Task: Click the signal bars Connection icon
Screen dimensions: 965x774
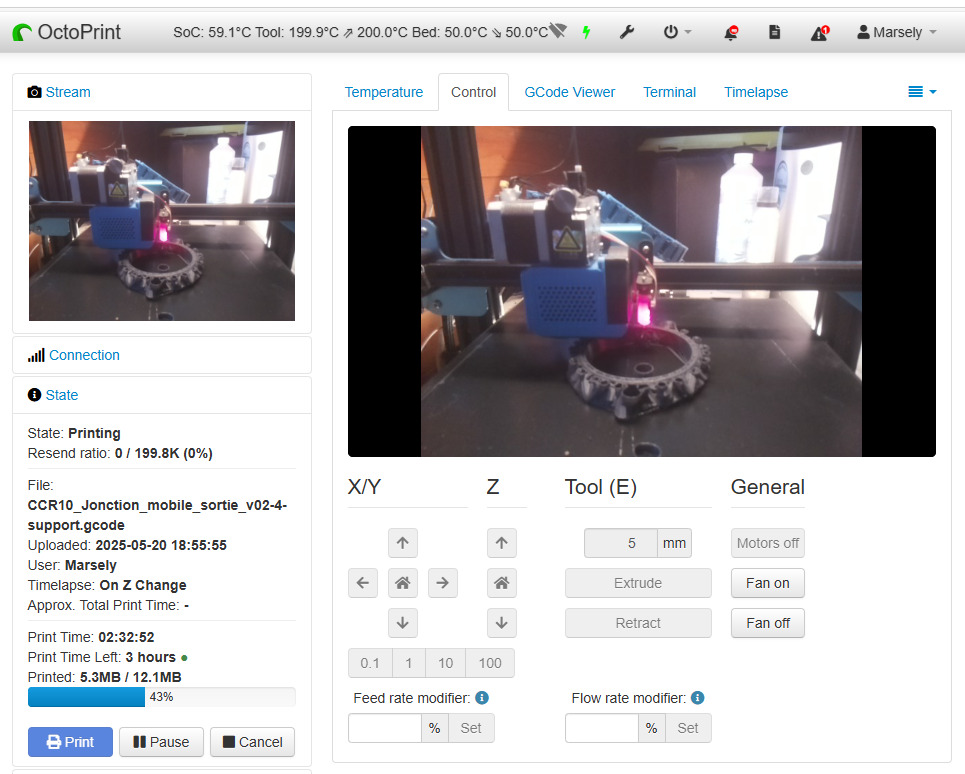Action: pos(36,355)
